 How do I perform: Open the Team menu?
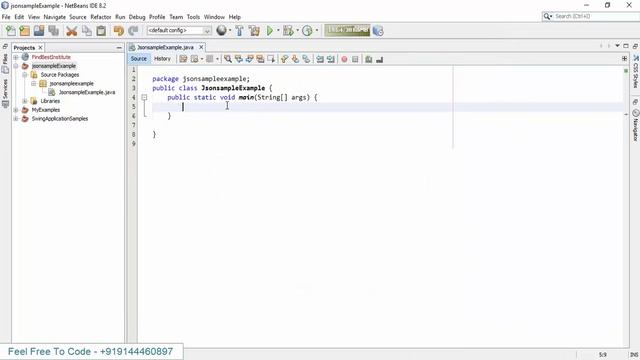pyautogui.click(x=176, y=17)
